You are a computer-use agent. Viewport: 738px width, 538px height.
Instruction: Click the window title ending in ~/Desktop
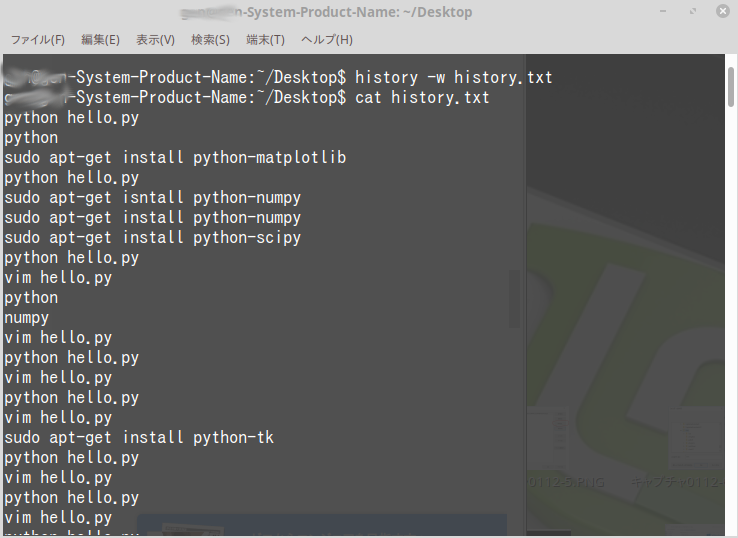point(326,12)
